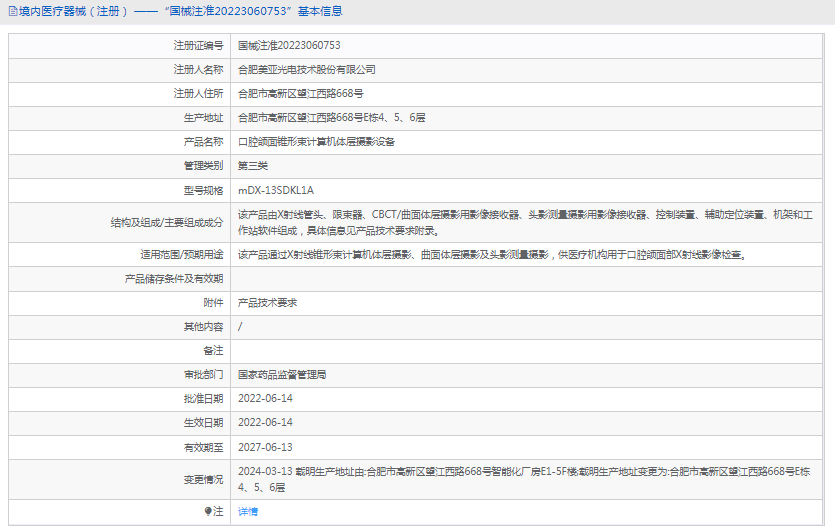Select product name 口腔颌面锥形束计算机体层摄影设备

pyautogui.click(x=316, y=142)
